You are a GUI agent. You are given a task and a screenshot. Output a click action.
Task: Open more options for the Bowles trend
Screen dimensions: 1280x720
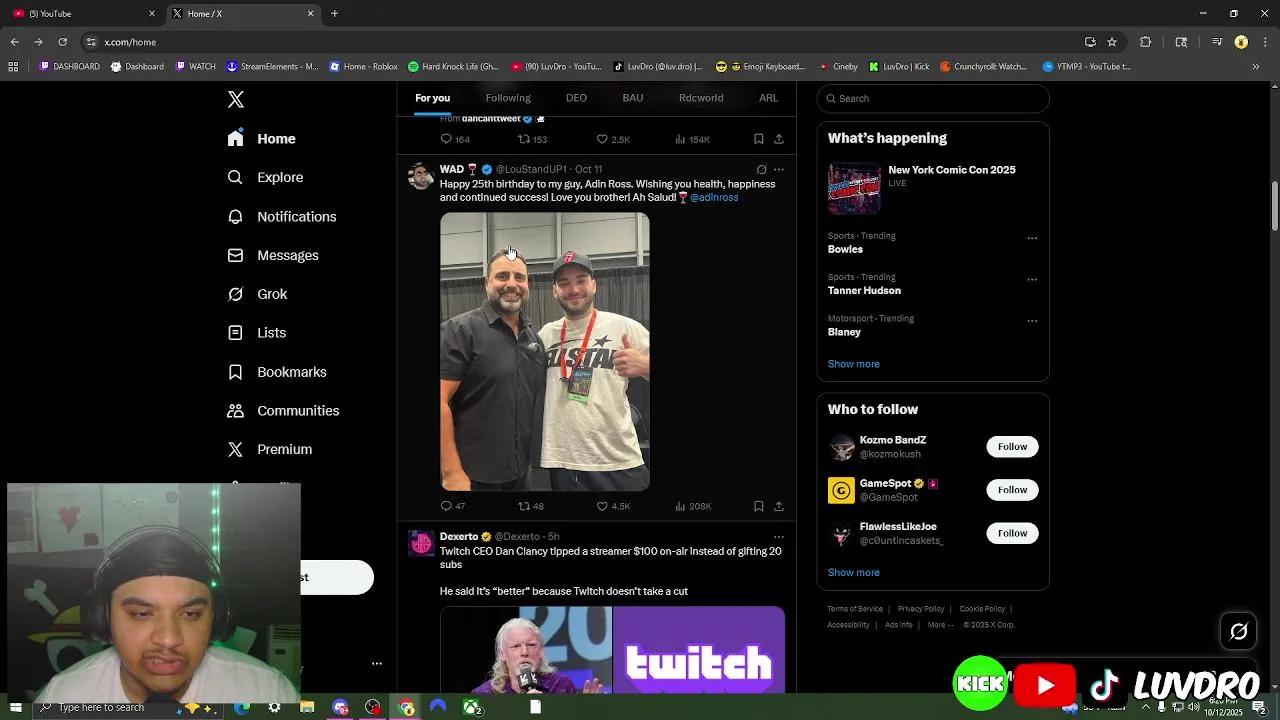pos(1032,238)
